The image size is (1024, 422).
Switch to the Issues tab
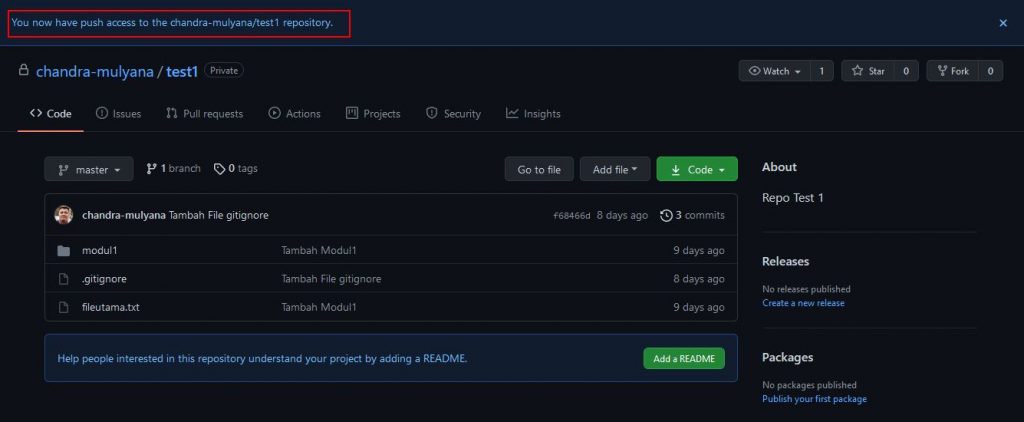point(118,114)
